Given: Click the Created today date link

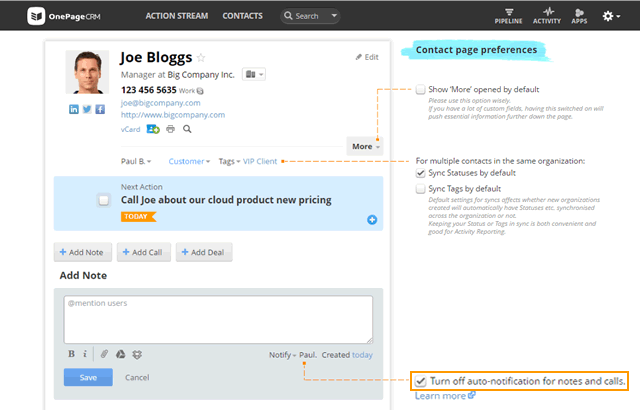Looking at the screenshot, I should (362, 355).
